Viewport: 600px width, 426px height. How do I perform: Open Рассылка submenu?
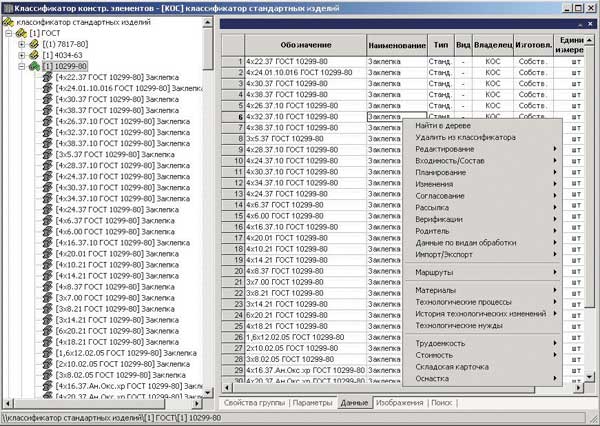point(483,208)
